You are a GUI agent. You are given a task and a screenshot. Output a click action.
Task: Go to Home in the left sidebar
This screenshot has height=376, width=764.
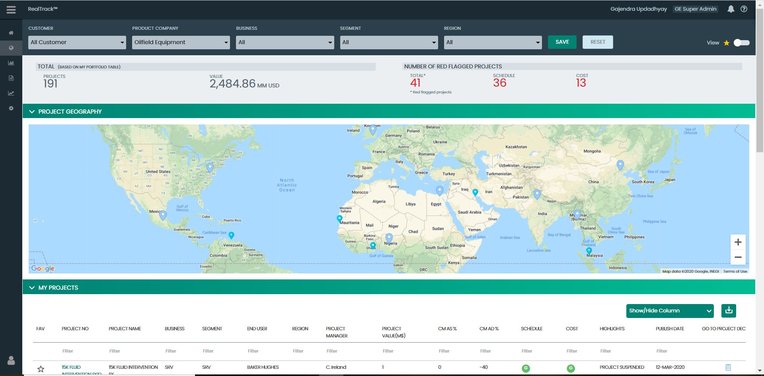pos(11,33)
